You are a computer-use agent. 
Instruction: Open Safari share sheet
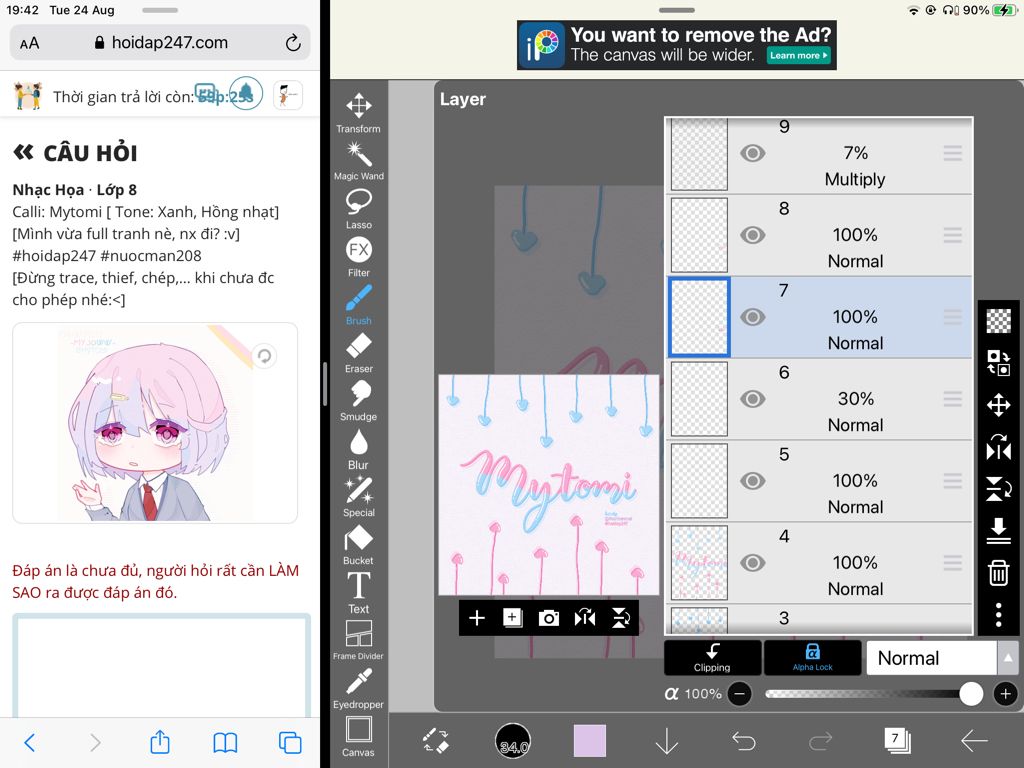coord(160,741)
